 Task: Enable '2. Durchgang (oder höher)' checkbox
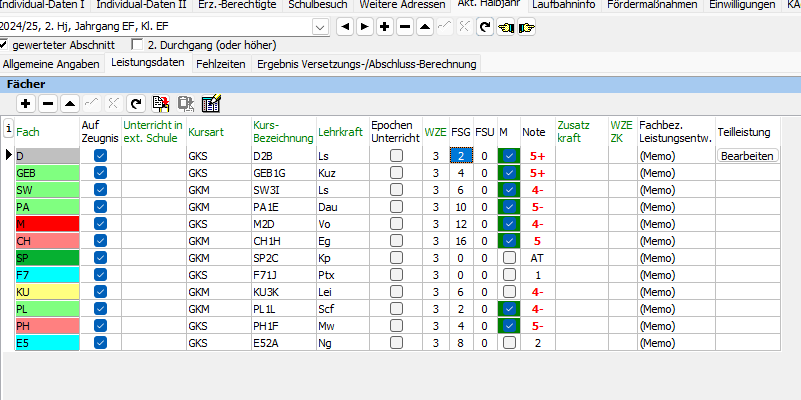tap(137, 44)
